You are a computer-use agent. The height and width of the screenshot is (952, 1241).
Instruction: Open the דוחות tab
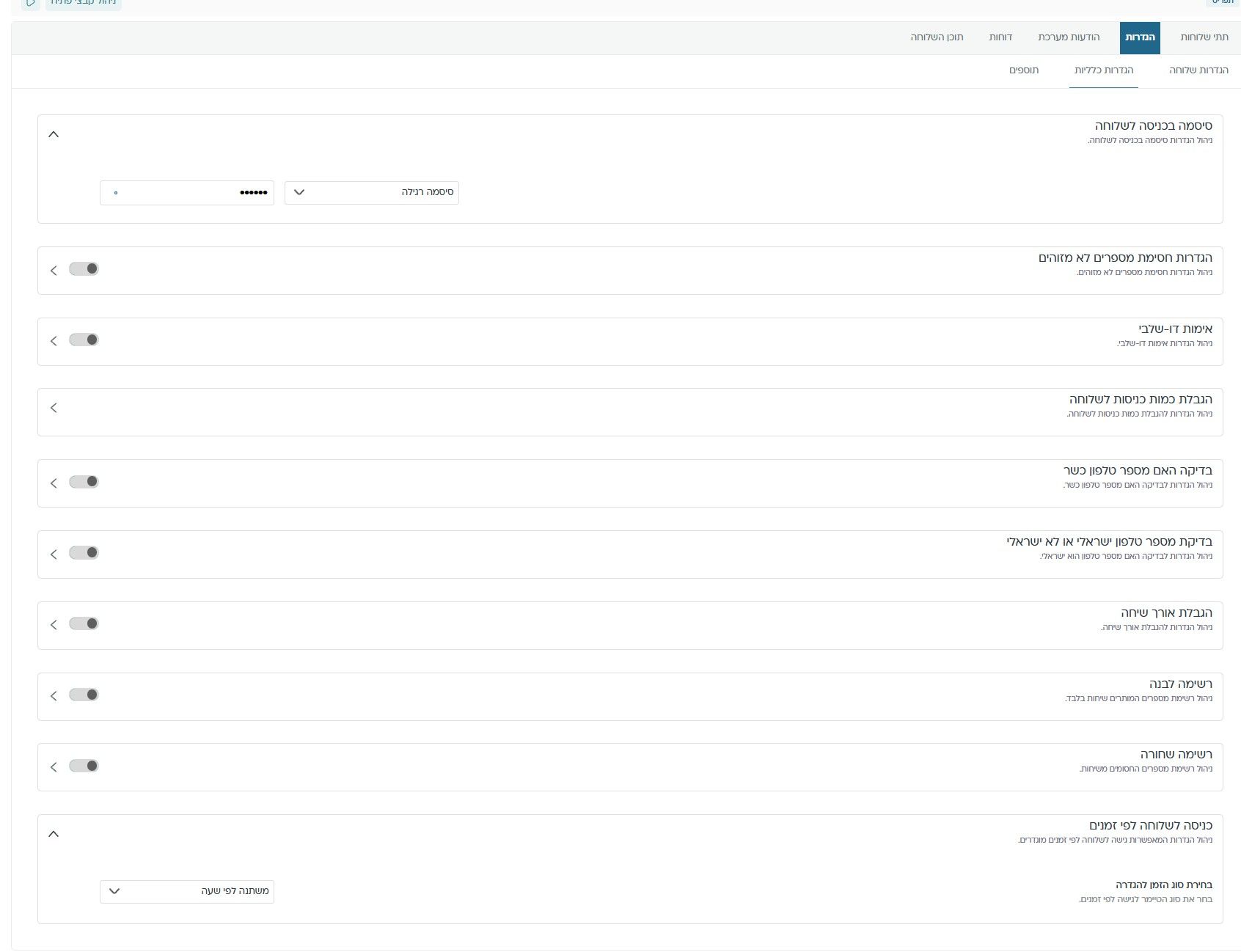[x=1000, y=37]
